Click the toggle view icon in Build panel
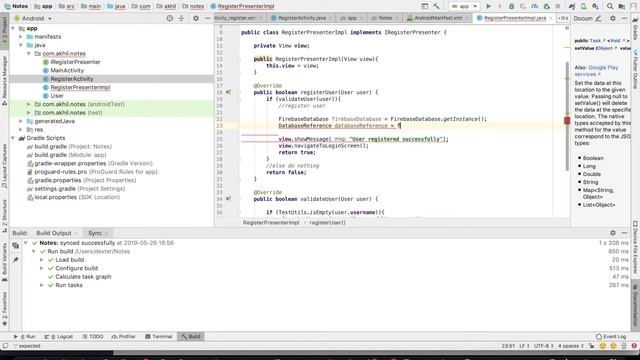 coord(16,246)
